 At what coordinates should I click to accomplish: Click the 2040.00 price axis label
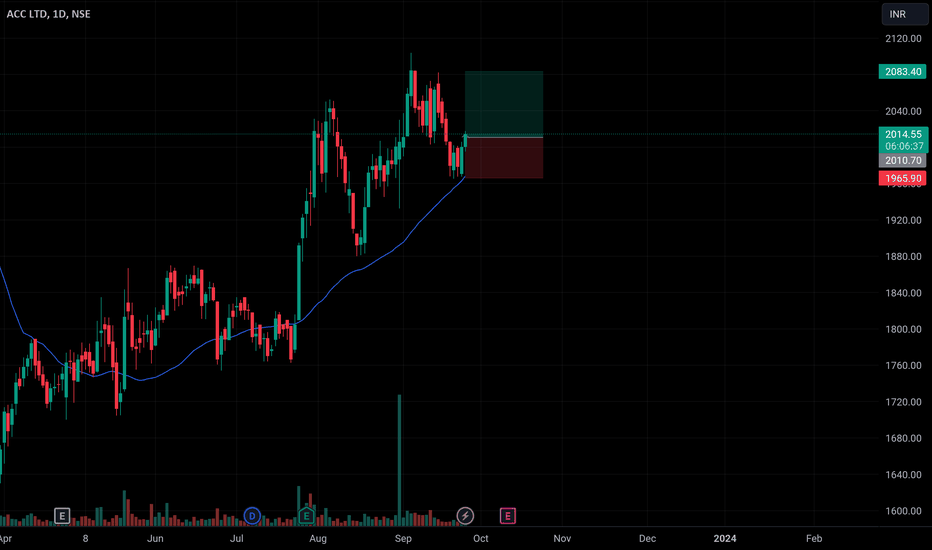pyautogui.click(x=903, y=111)
